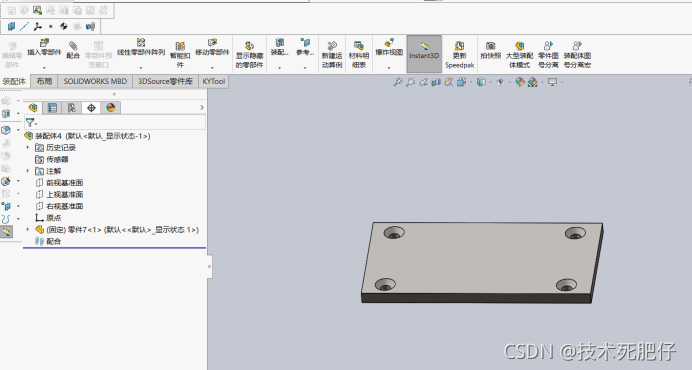The height and width of the screenshot is (370, 692).
Task: Click the 移动零部件 Move Component icon
Action: tap(212, 43)
